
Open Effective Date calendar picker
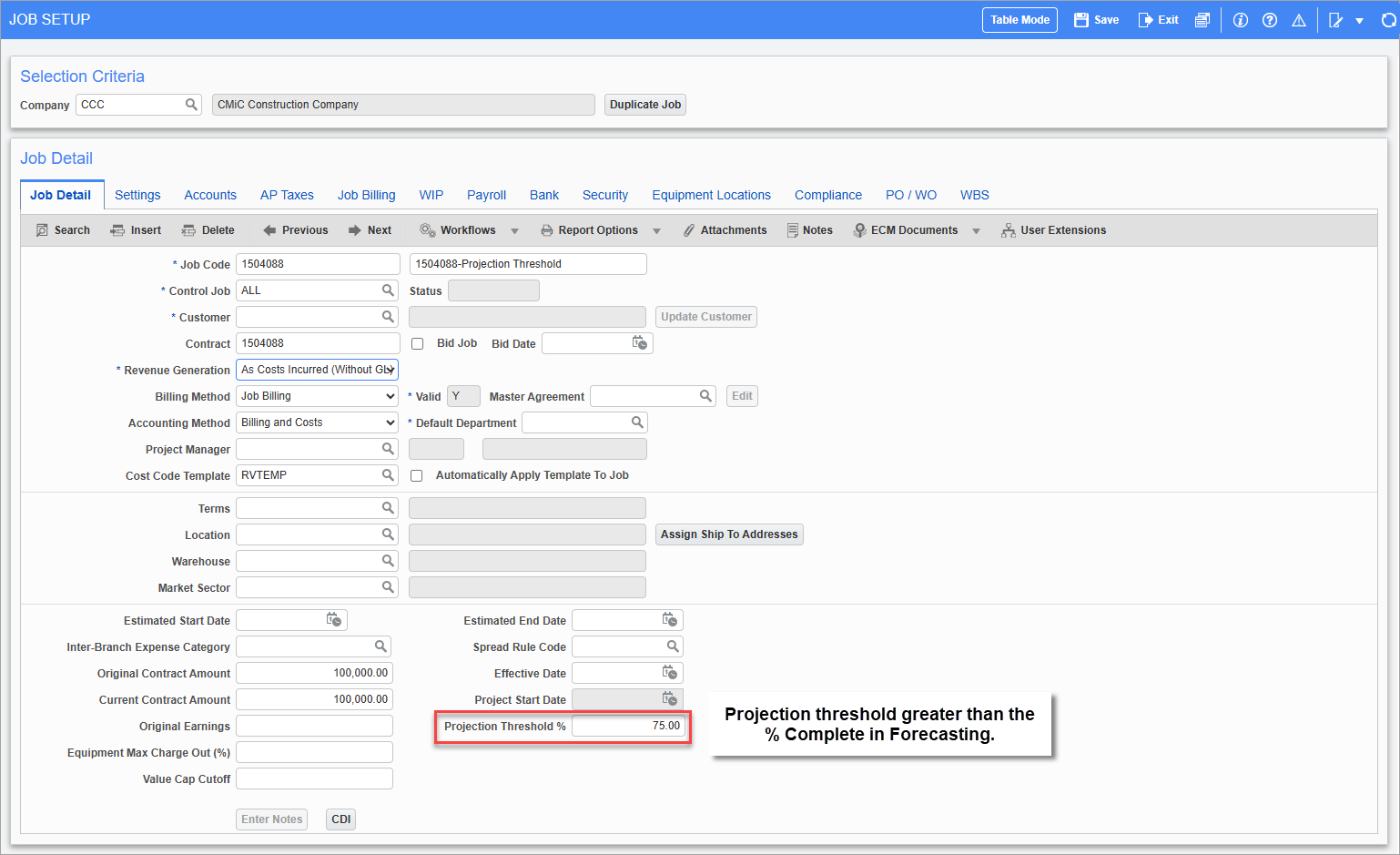670,673
